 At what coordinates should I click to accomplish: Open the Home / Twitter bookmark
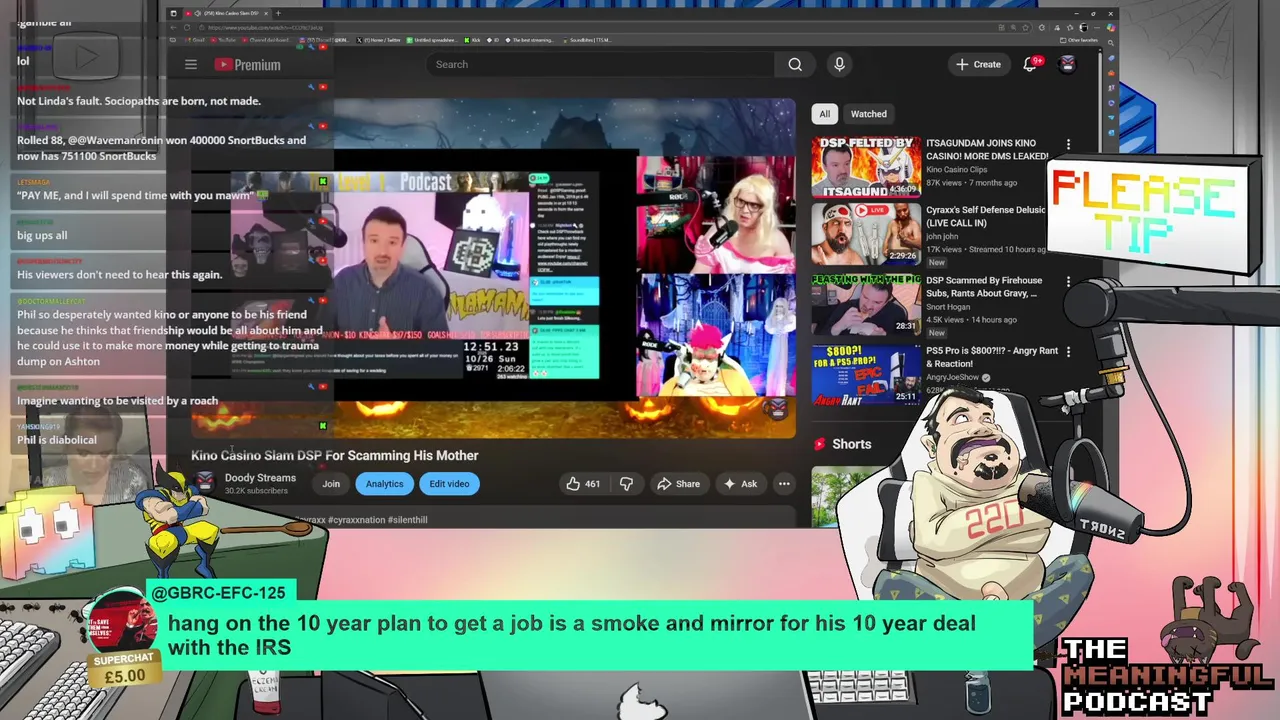click(x=380, y=40)
